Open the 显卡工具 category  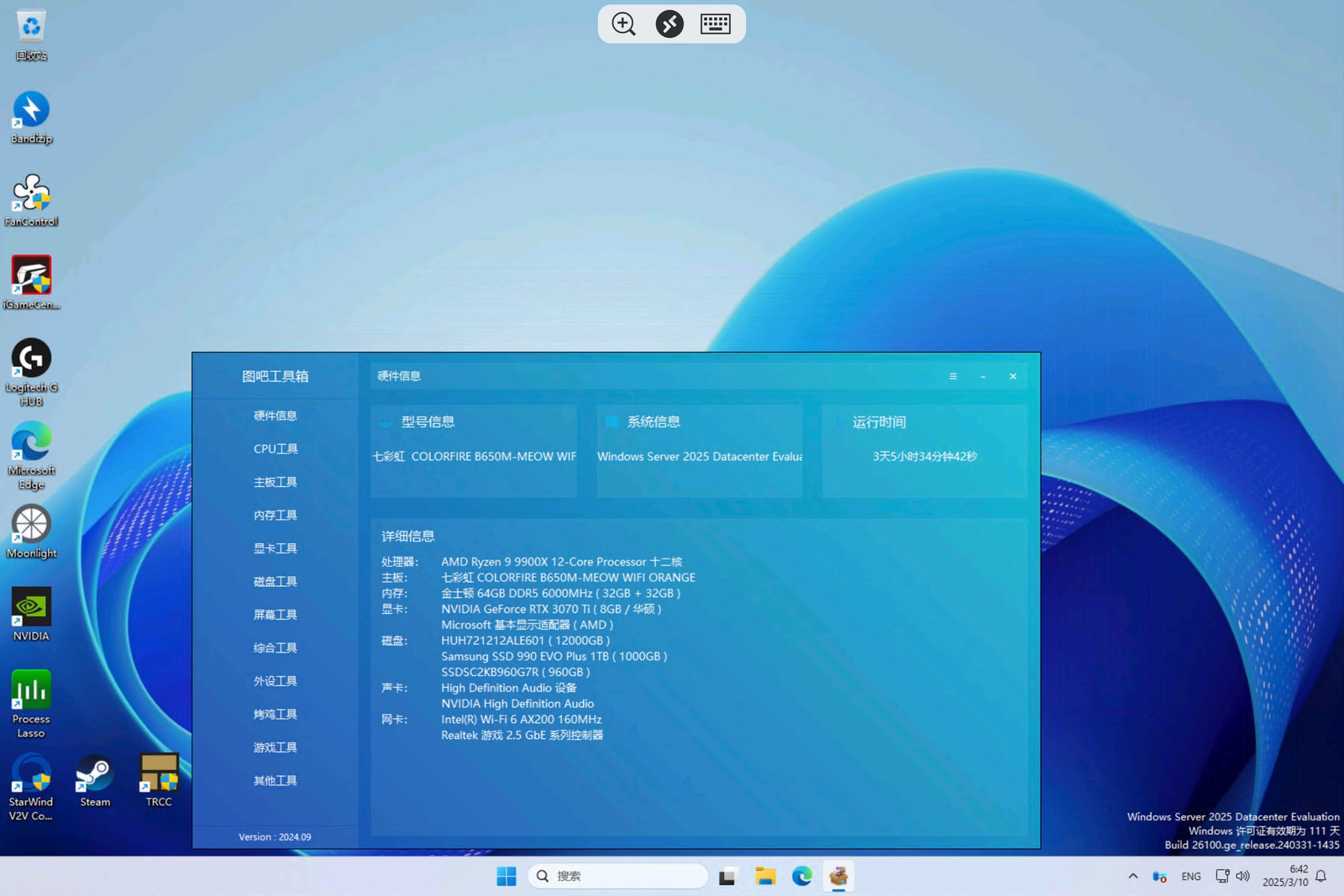[276, 548]
